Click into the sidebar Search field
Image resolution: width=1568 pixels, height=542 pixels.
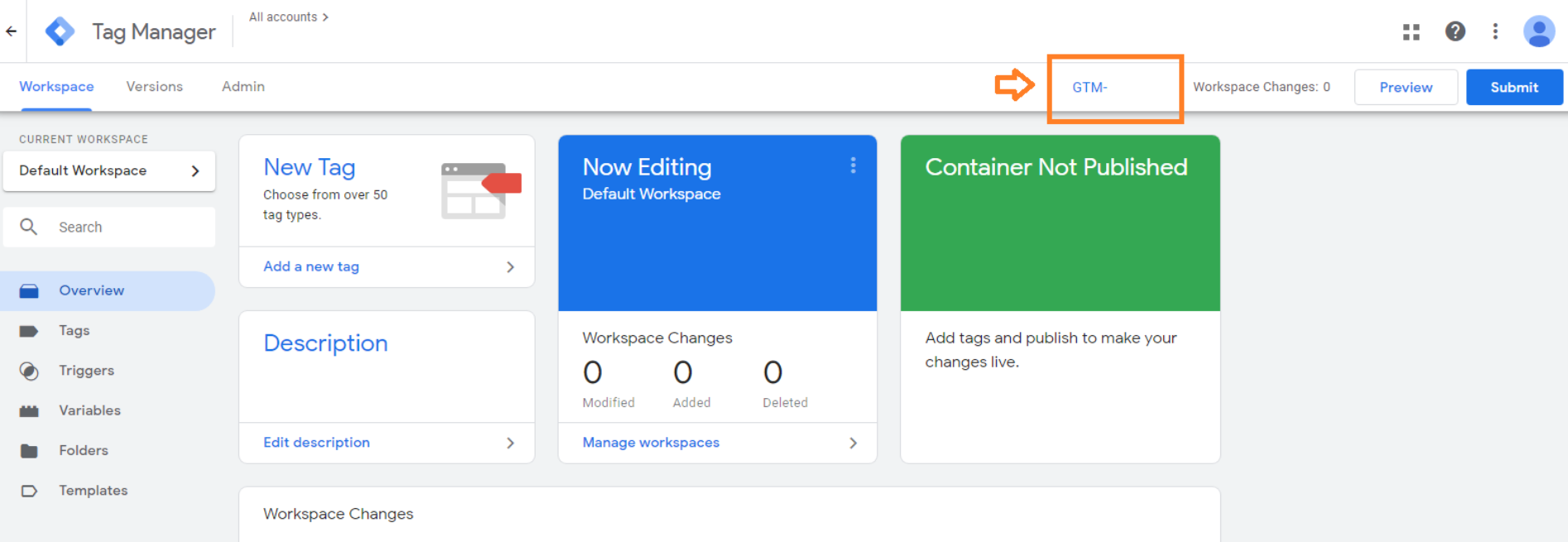coord(109,227)
